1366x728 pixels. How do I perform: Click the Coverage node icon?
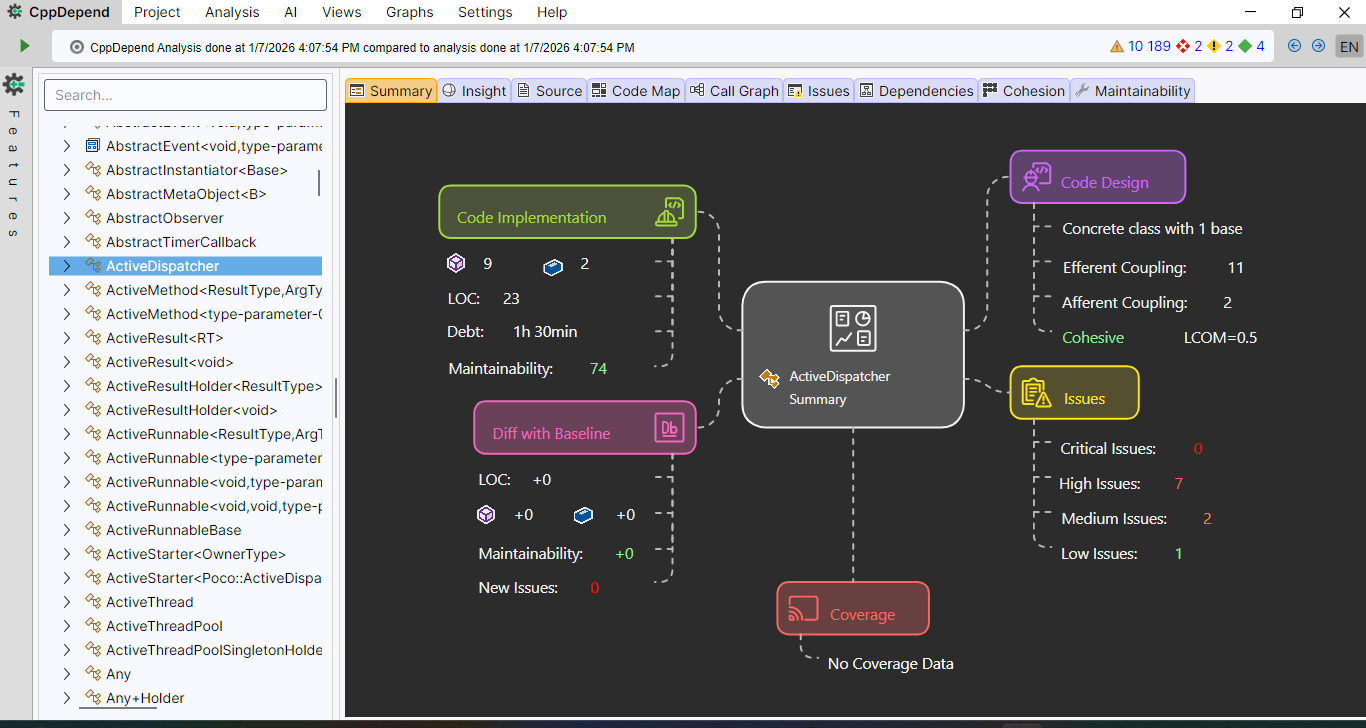(x=803, y=609)
